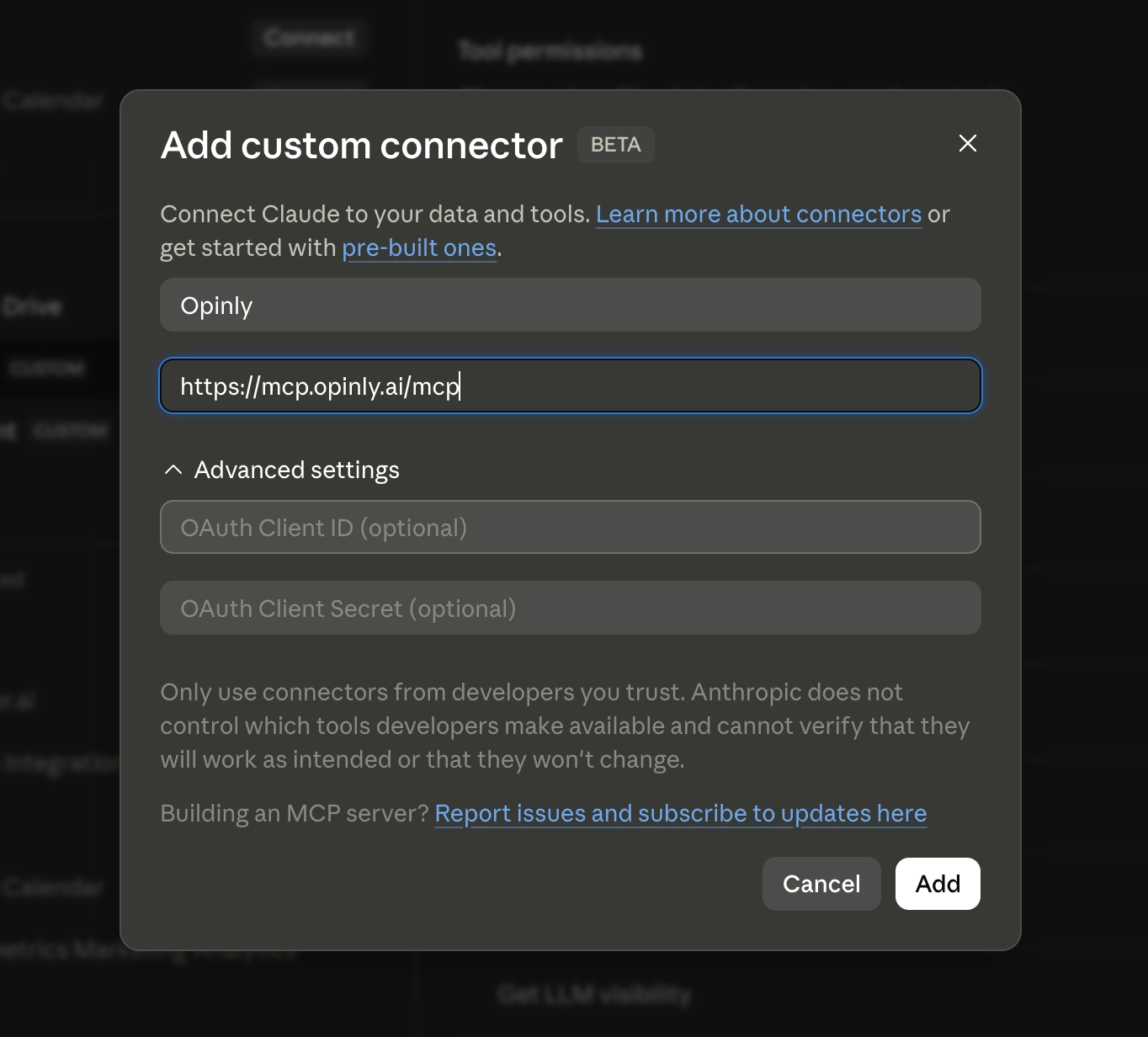The height and width of the screenshot is (1037, 1148).
Task: Collapse the Advanced settings section
Action: tap(281, 470)
